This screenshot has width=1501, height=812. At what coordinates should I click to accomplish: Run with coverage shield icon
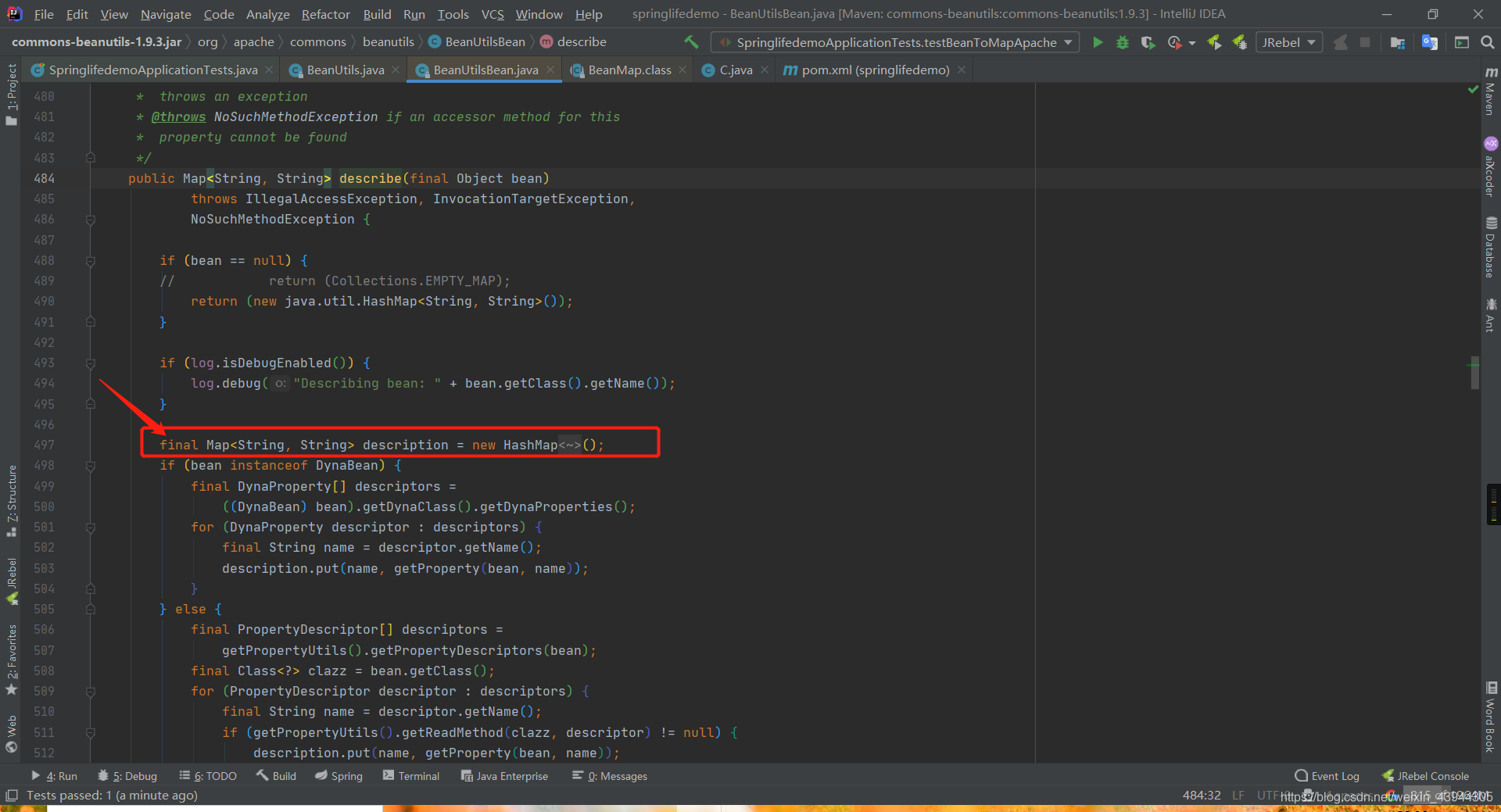1148,42
